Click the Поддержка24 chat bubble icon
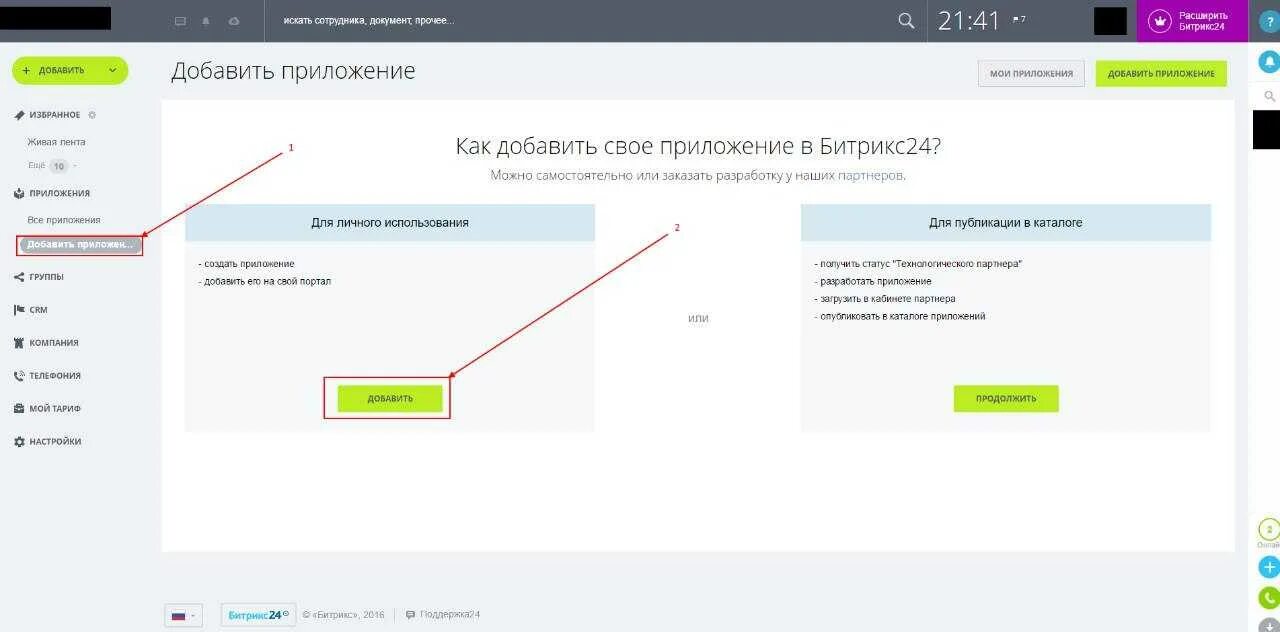Image resolution: width=1280 pixels, height=632 pixels. click(x=411, y=615)
